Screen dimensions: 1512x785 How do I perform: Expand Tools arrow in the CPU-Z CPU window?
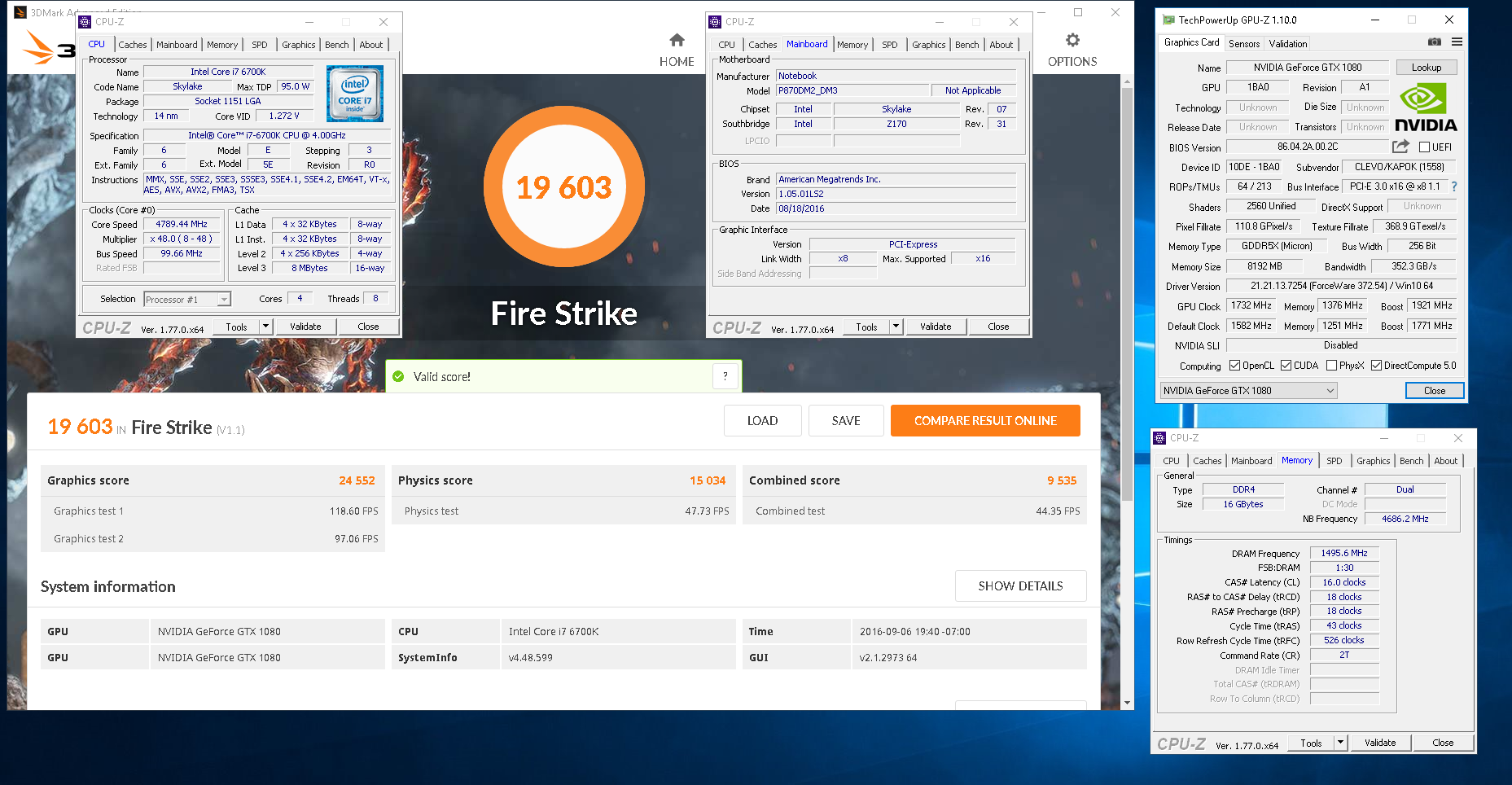click(265, 327)
